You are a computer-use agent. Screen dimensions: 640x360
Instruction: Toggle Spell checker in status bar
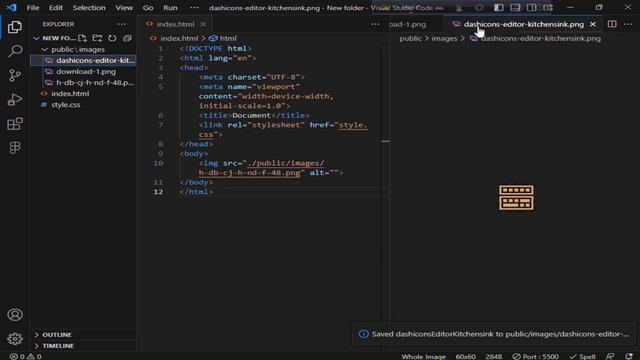click(x=582, y=356)
